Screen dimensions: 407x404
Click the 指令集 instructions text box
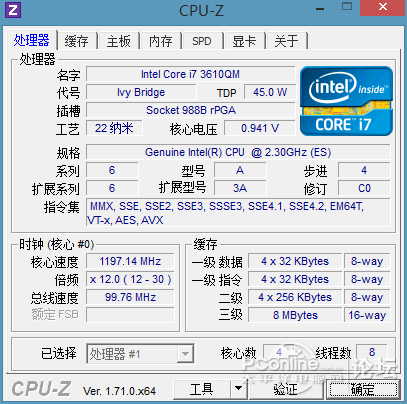[x=238, y=213]
